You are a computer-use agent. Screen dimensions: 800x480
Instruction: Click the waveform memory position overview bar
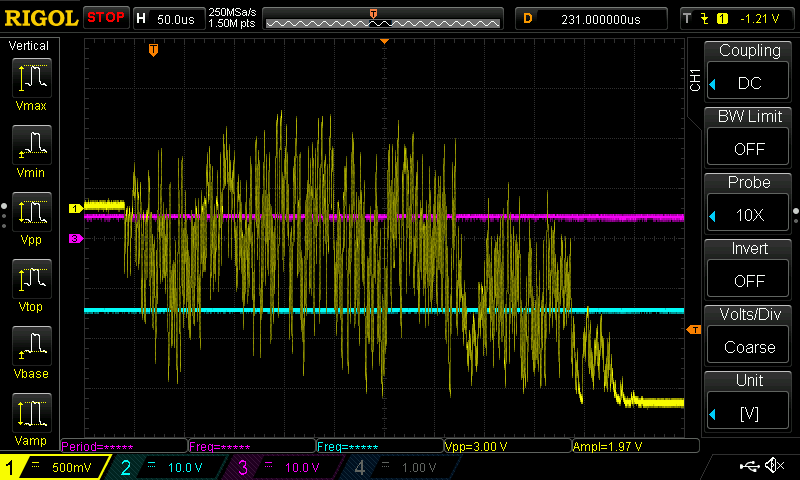[x=383, y=20]
